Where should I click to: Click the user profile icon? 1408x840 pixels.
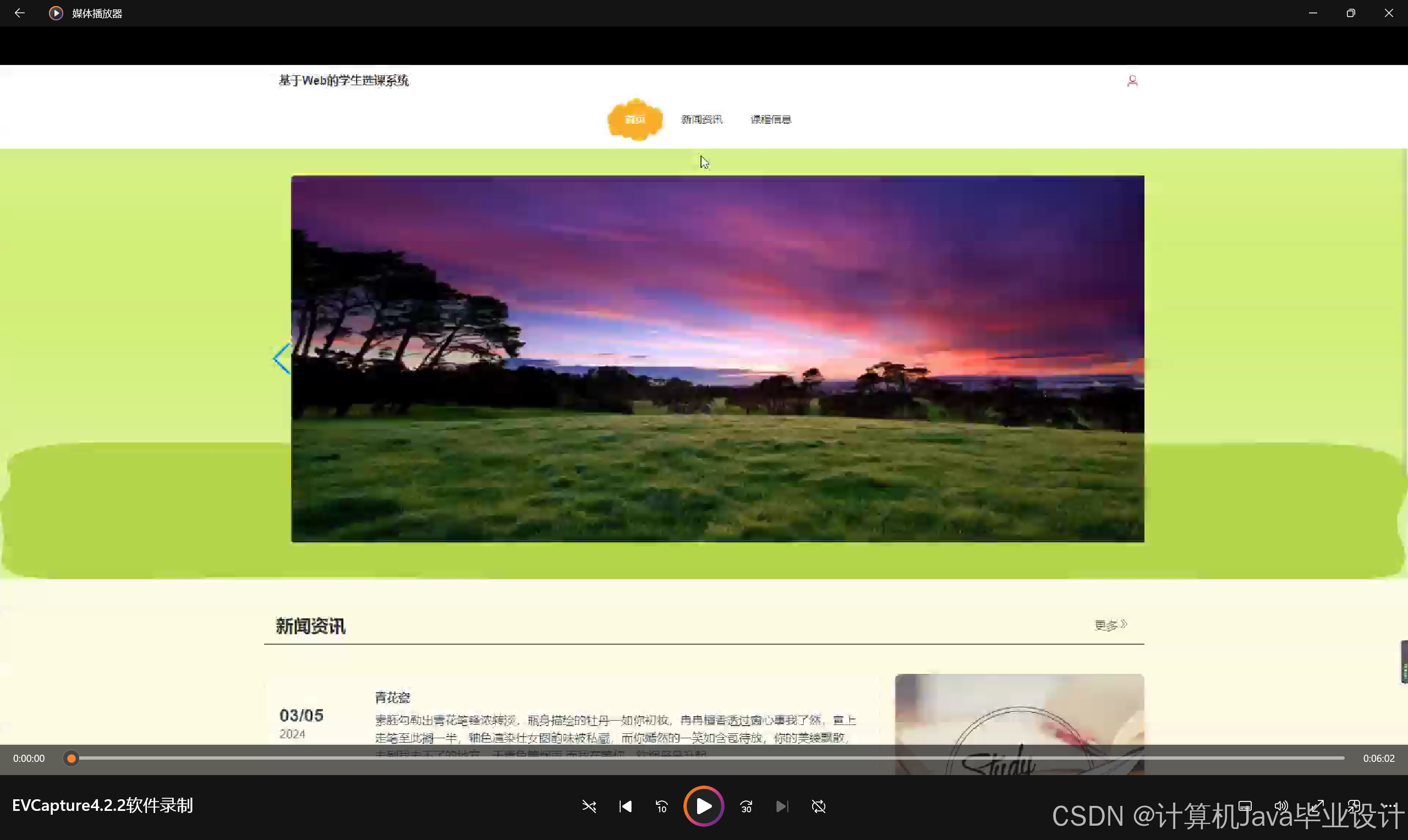[1132, 81]
